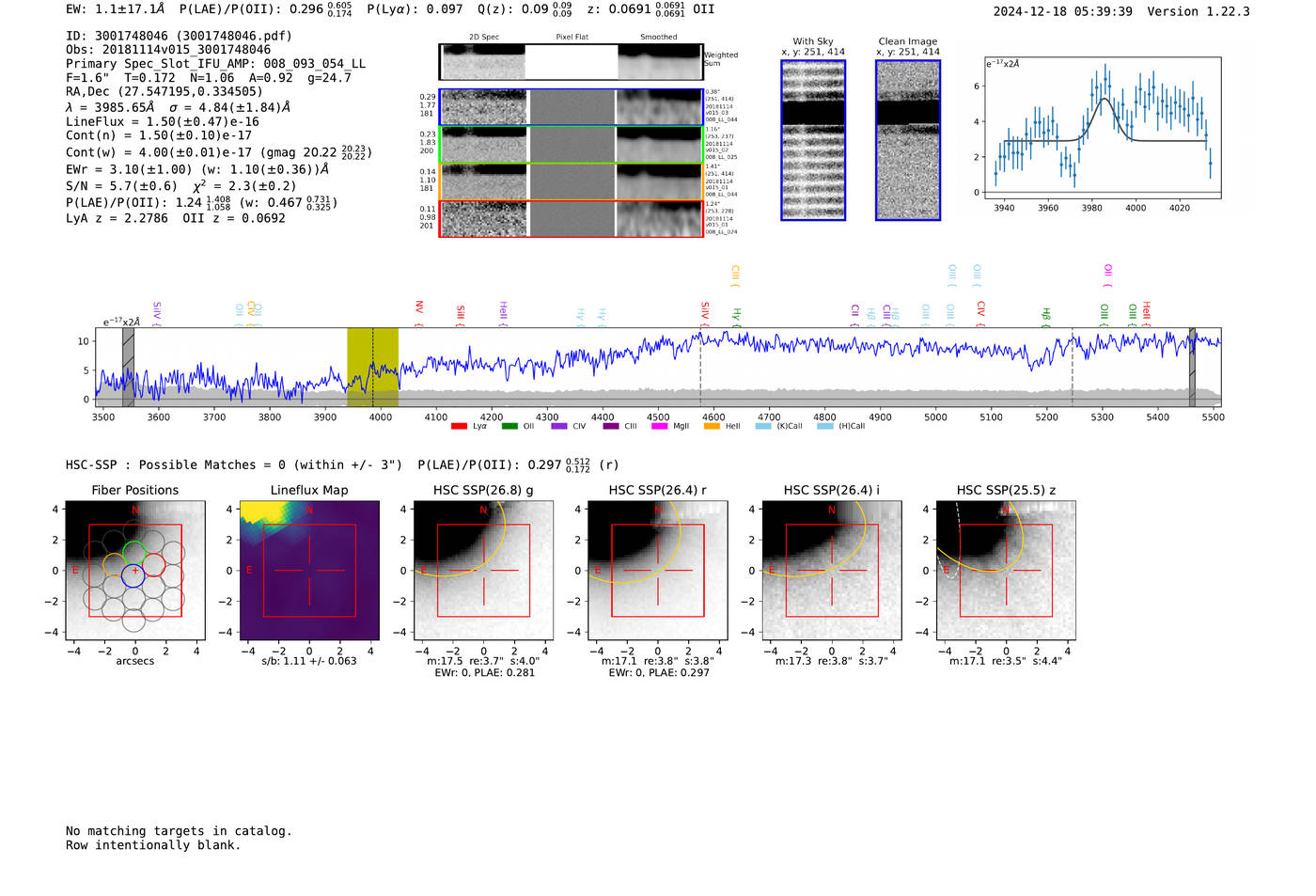Click the 'S/N = 5.7(±0.6)' line
Image resolution: width=1316 pixels, height=896 pixels.
pos(121,186)
